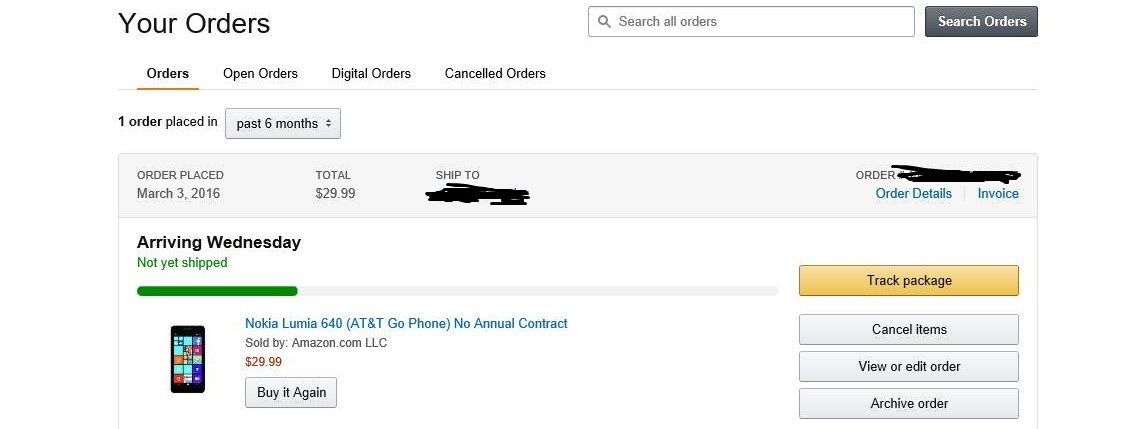The width and height of the screenshot is (1136, 429).
Task: Open the Open Orders tab
Action: 260,73
